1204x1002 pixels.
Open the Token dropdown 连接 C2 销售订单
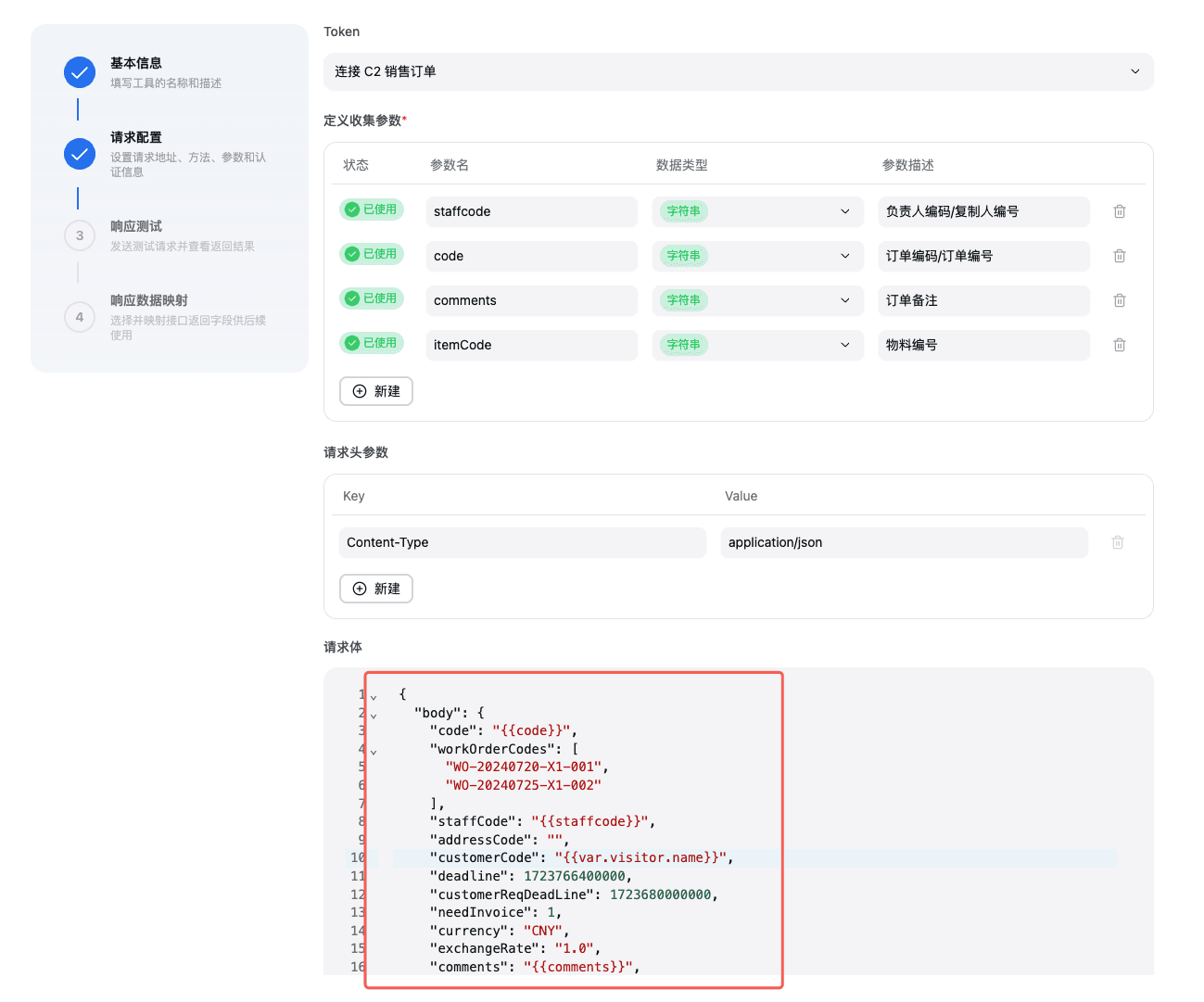point(739,71)
